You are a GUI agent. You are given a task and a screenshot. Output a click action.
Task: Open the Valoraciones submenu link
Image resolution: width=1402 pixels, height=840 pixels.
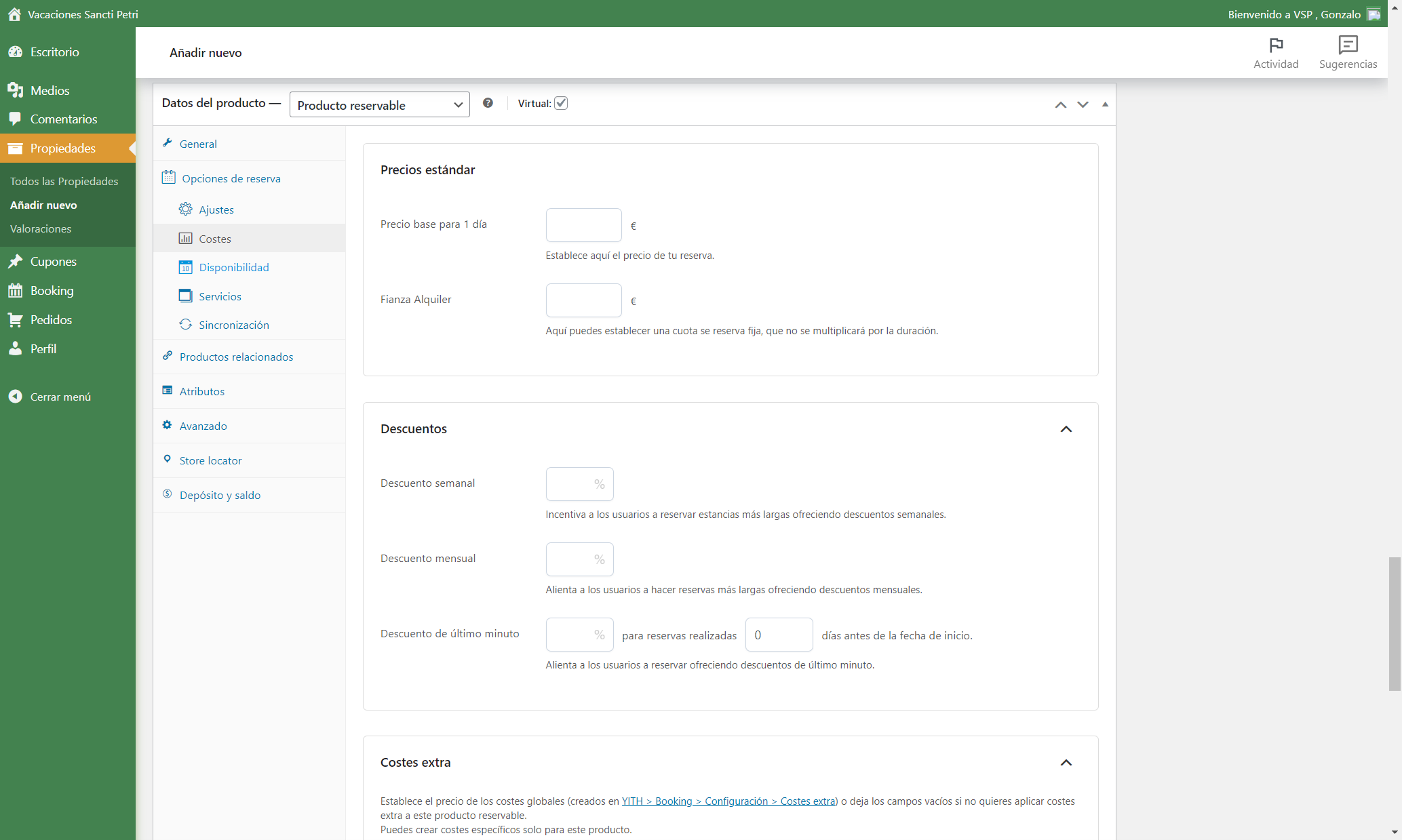[40, 228]
